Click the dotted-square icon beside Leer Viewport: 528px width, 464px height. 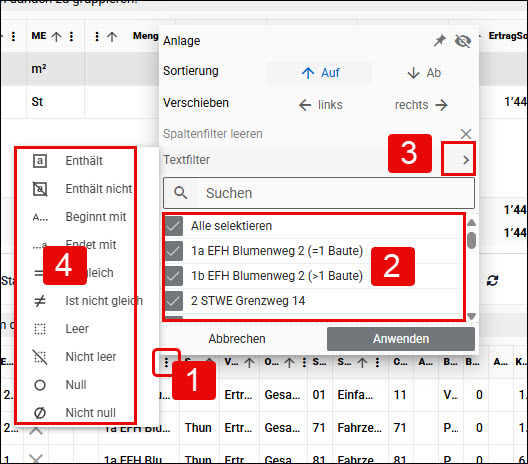click(40, 329)
